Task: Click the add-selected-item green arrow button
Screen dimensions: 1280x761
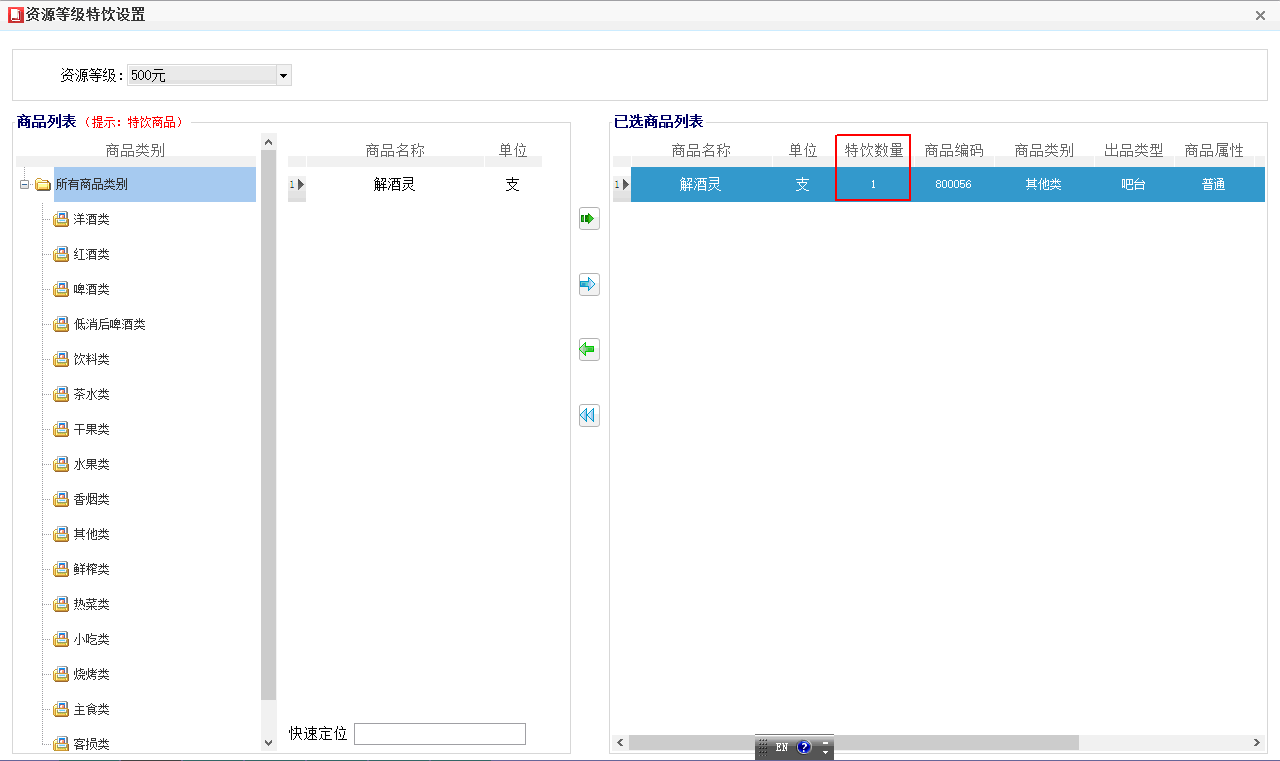Action: point(589,219)
